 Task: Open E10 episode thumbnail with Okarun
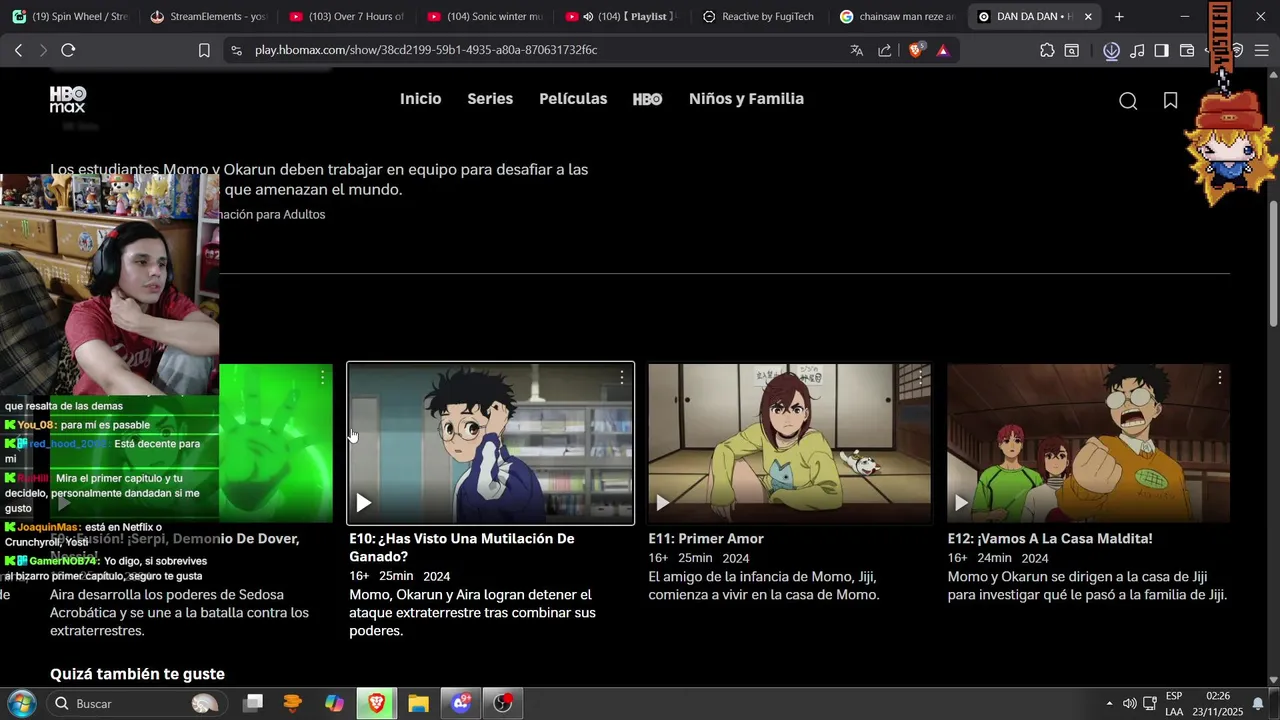pos(490,443)
